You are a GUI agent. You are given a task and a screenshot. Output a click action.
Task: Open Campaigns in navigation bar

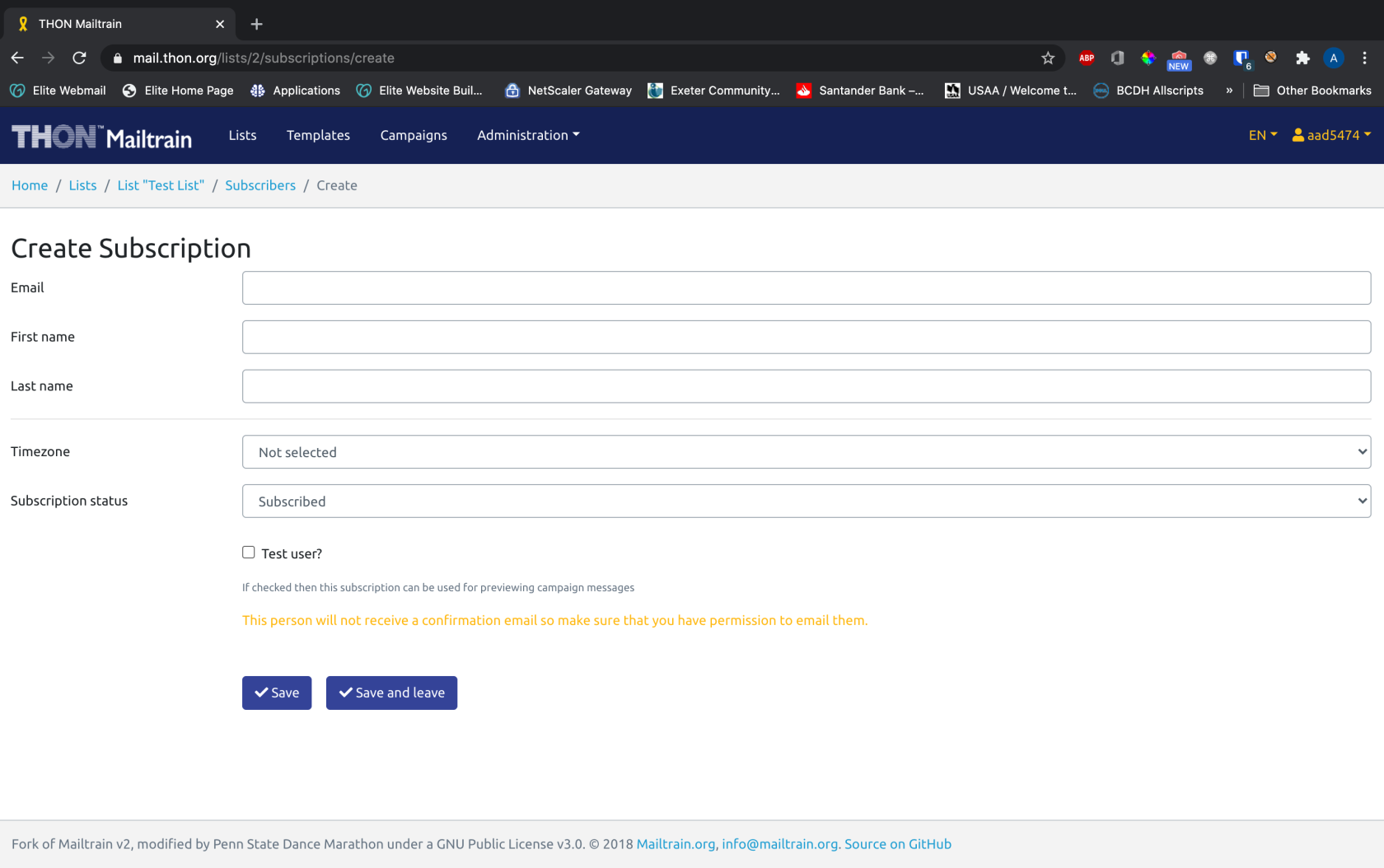coord(414,135)
